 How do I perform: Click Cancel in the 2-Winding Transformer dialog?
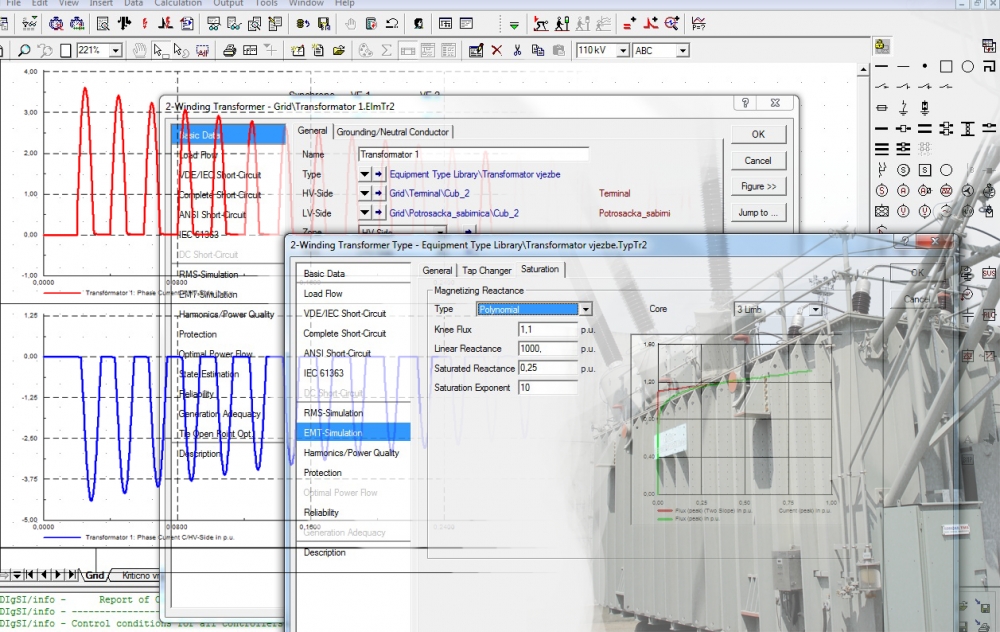[758, 161]
